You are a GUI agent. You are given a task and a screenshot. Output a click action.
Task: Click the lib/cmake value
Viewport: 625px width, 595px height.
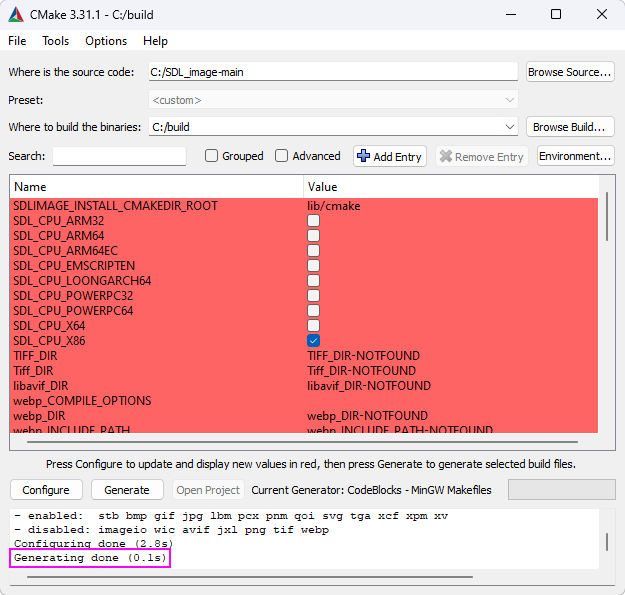coord(334,206)
